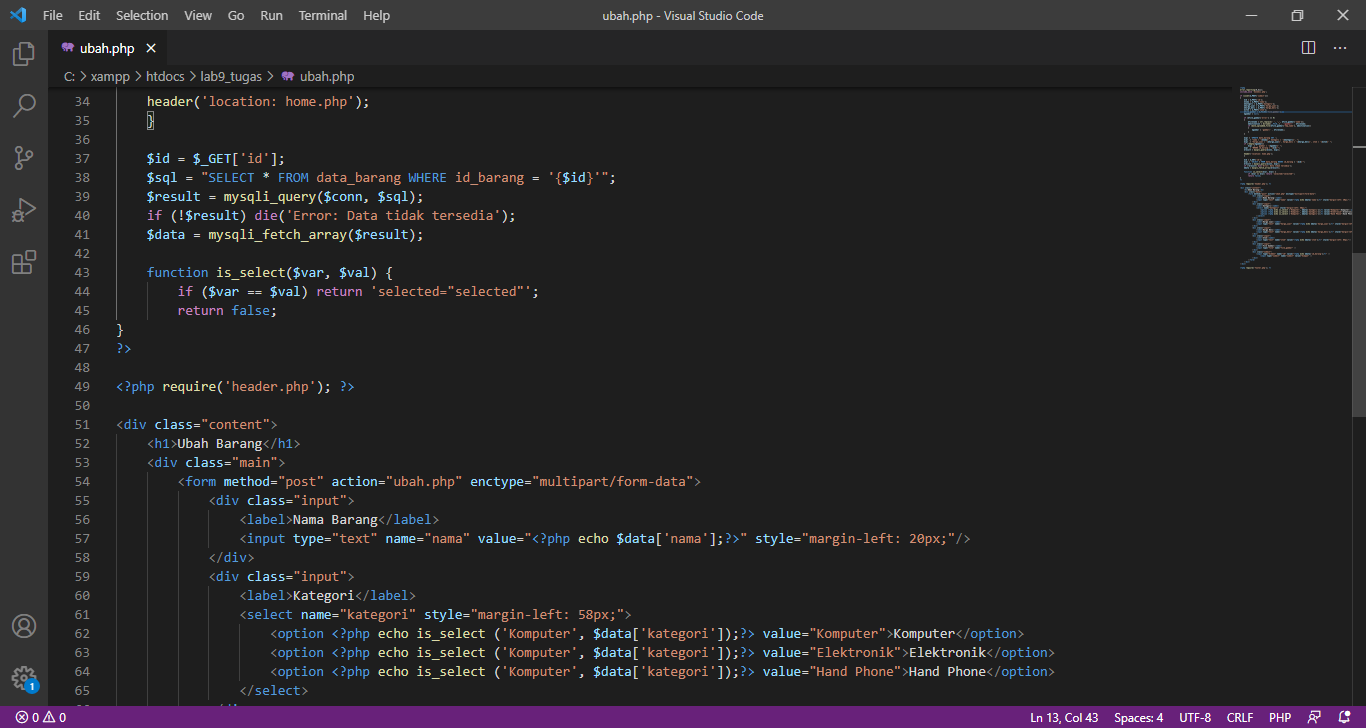
Task: Open the Run and Debug view
Action: [x=24, y=210]
